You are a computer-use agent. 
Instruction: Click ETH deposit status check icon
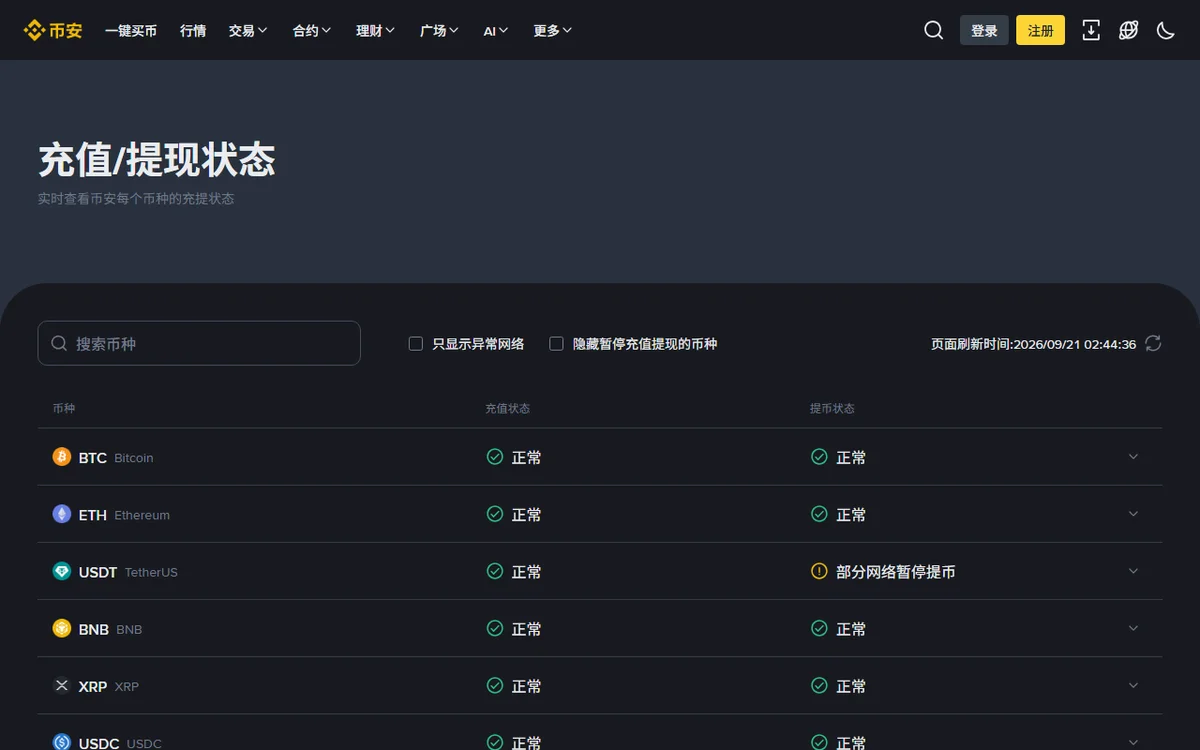(495, 514)
